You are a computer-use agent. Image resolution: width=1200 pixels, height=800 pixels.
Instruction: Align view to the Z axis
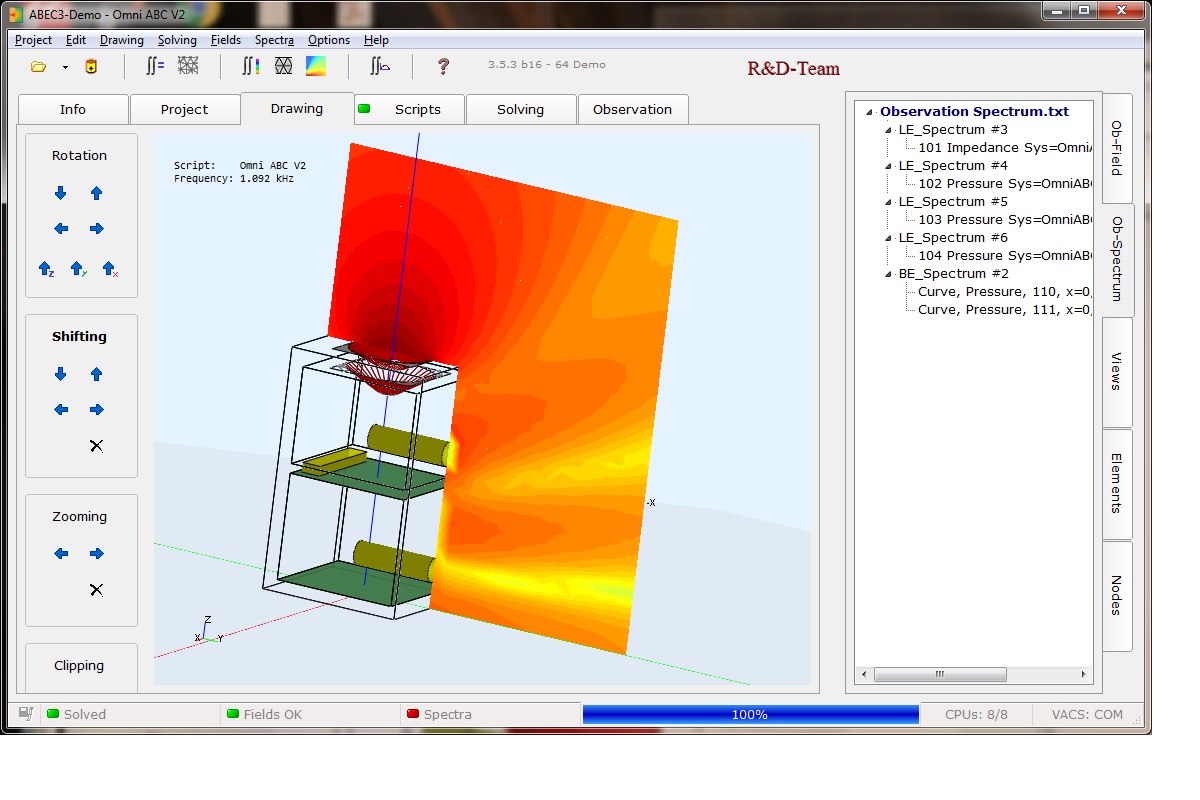pos(46,269)
